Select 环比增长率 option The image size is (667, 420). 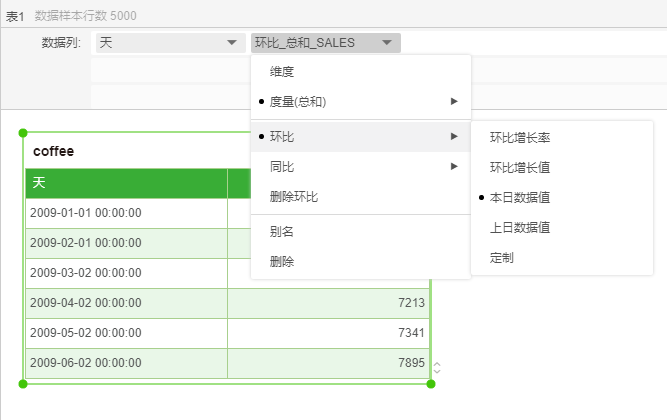tap(519, 138)
